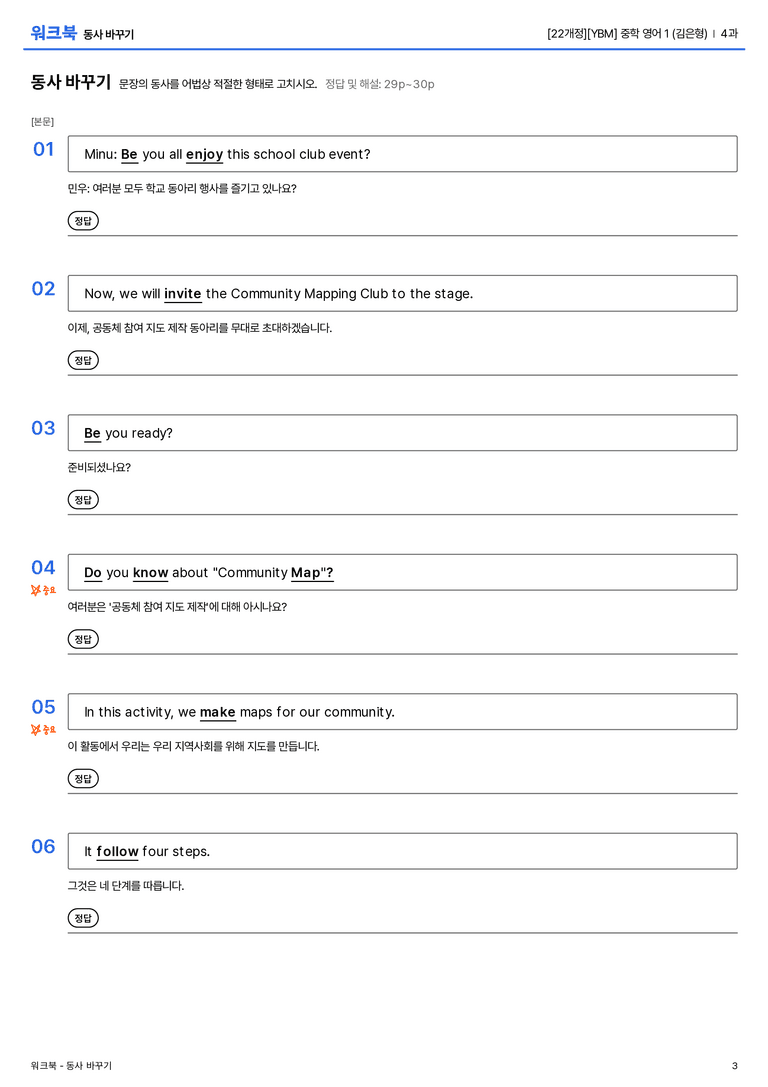Click the underlined word 'know' in sentence 04
Image resolution: width=768 pixels, height=1087 pixels.
150,573
